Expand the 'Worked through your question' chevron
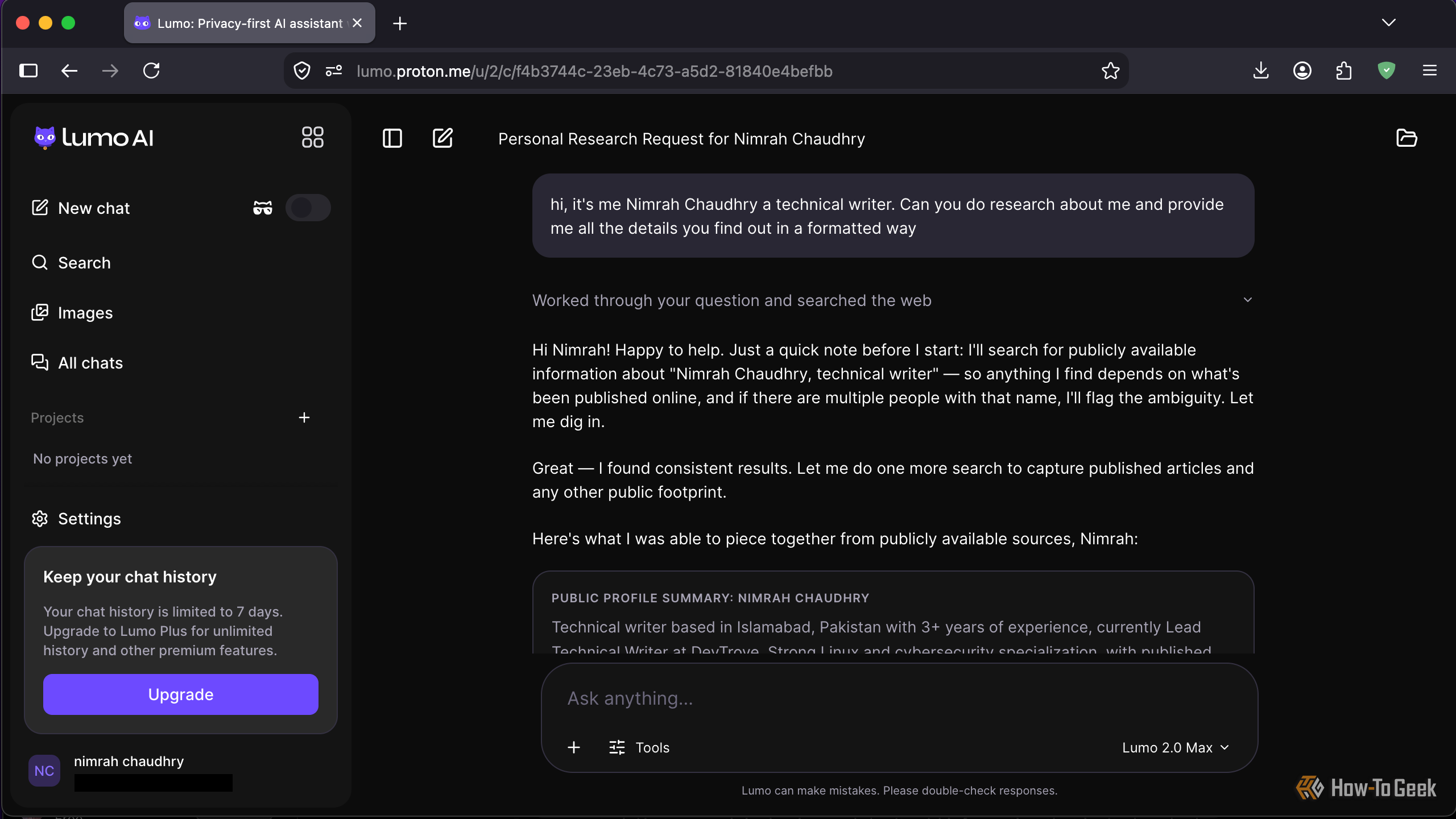1456x819 pixels. [x=1248, y=300]
